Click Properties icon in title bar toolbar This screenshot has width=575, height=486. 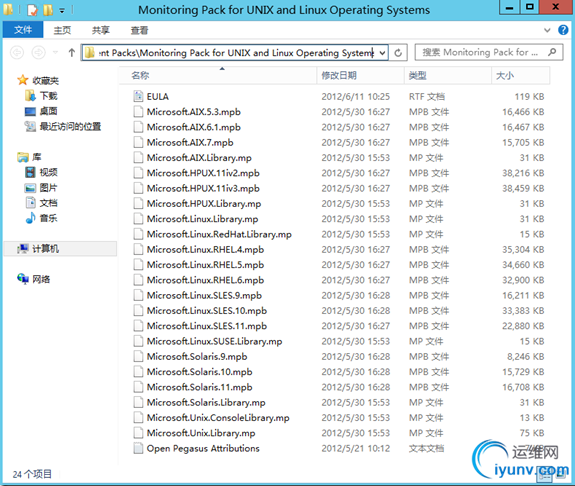[x=33, y=10]
